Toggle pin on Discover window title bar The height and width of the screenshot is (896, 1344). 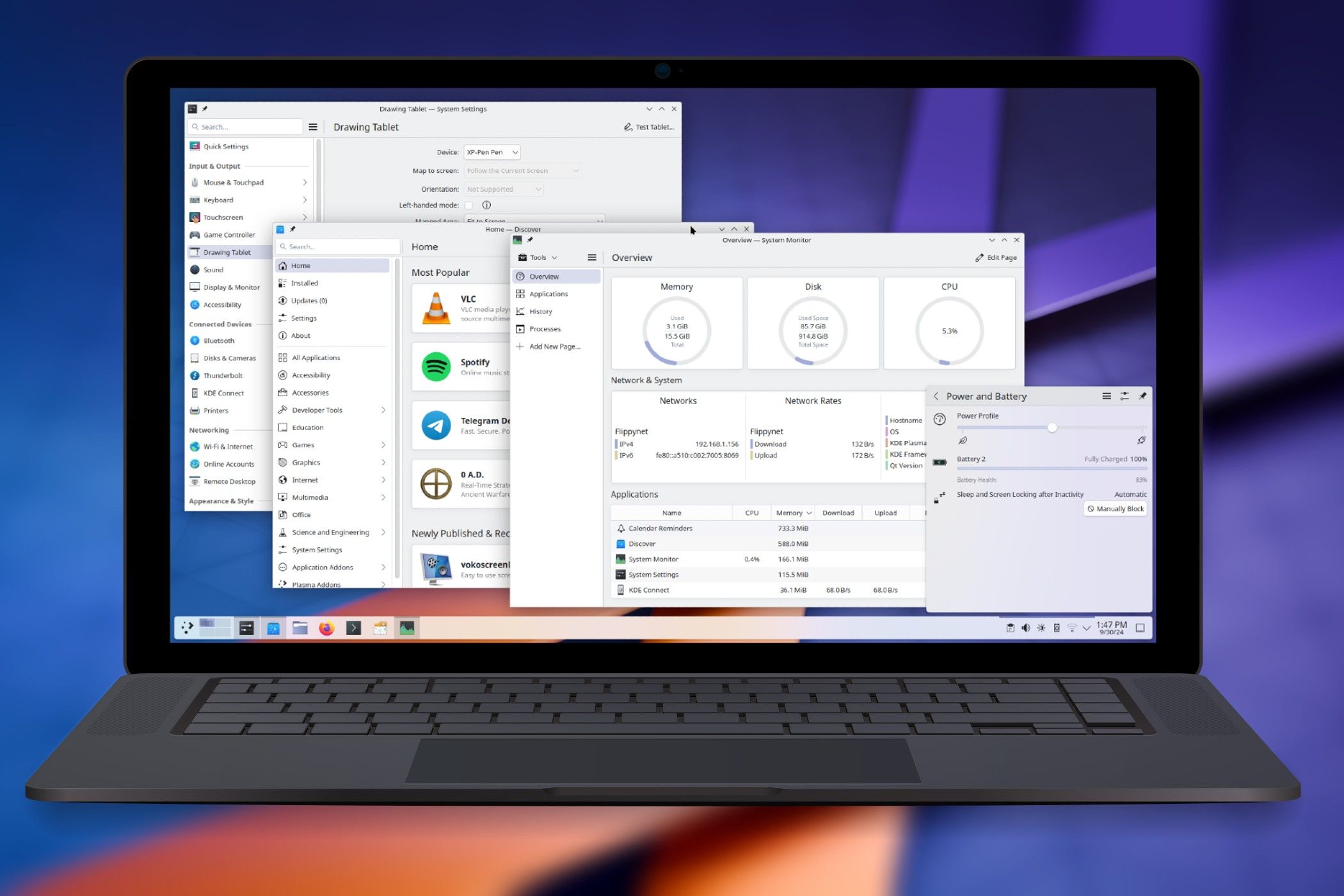coord(292,229)
